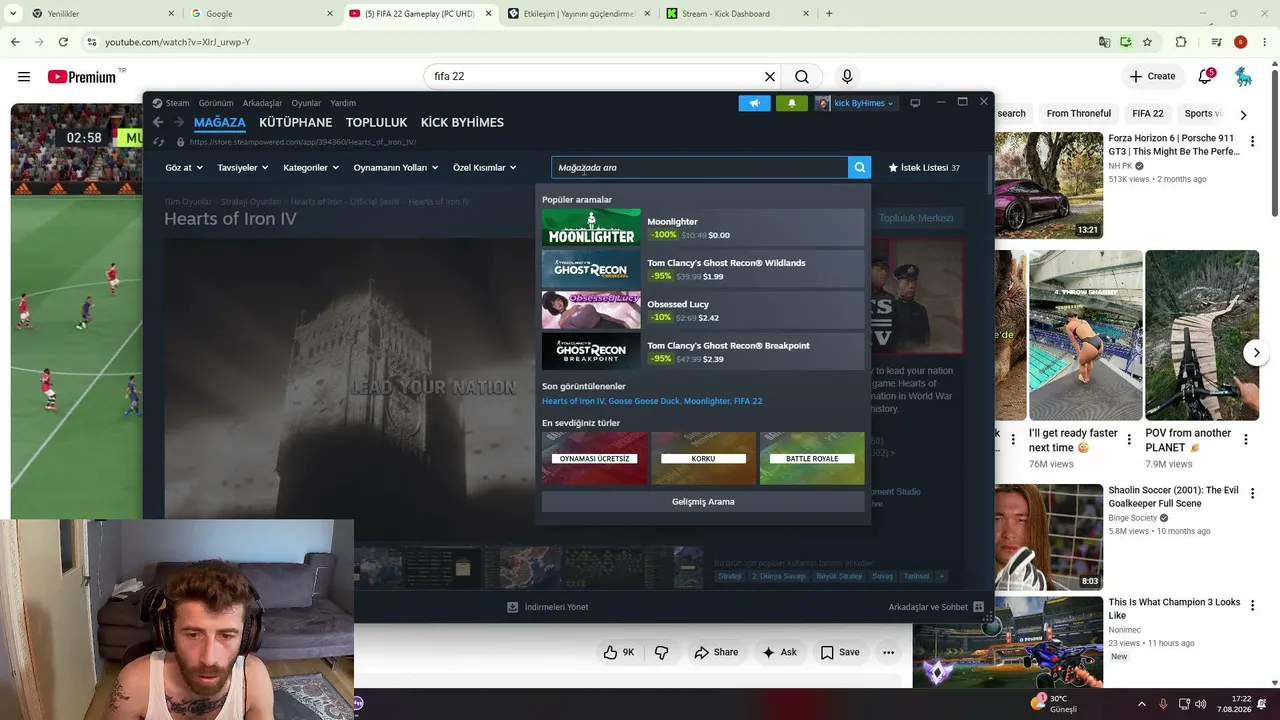Image resolution: width=1280 pixels, height=720 pixels.
Task: Focus the Mağazada ara search field
Action: [700, 168]
